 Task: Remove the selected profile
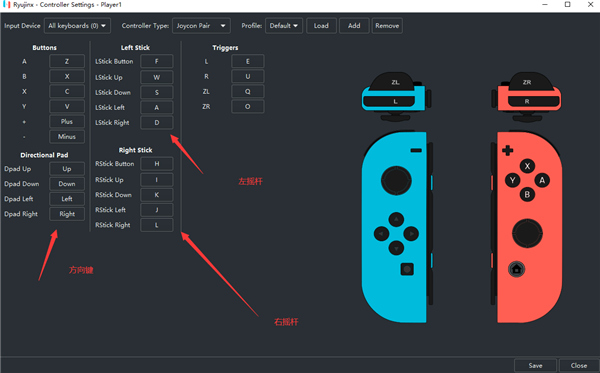point(387,26)
